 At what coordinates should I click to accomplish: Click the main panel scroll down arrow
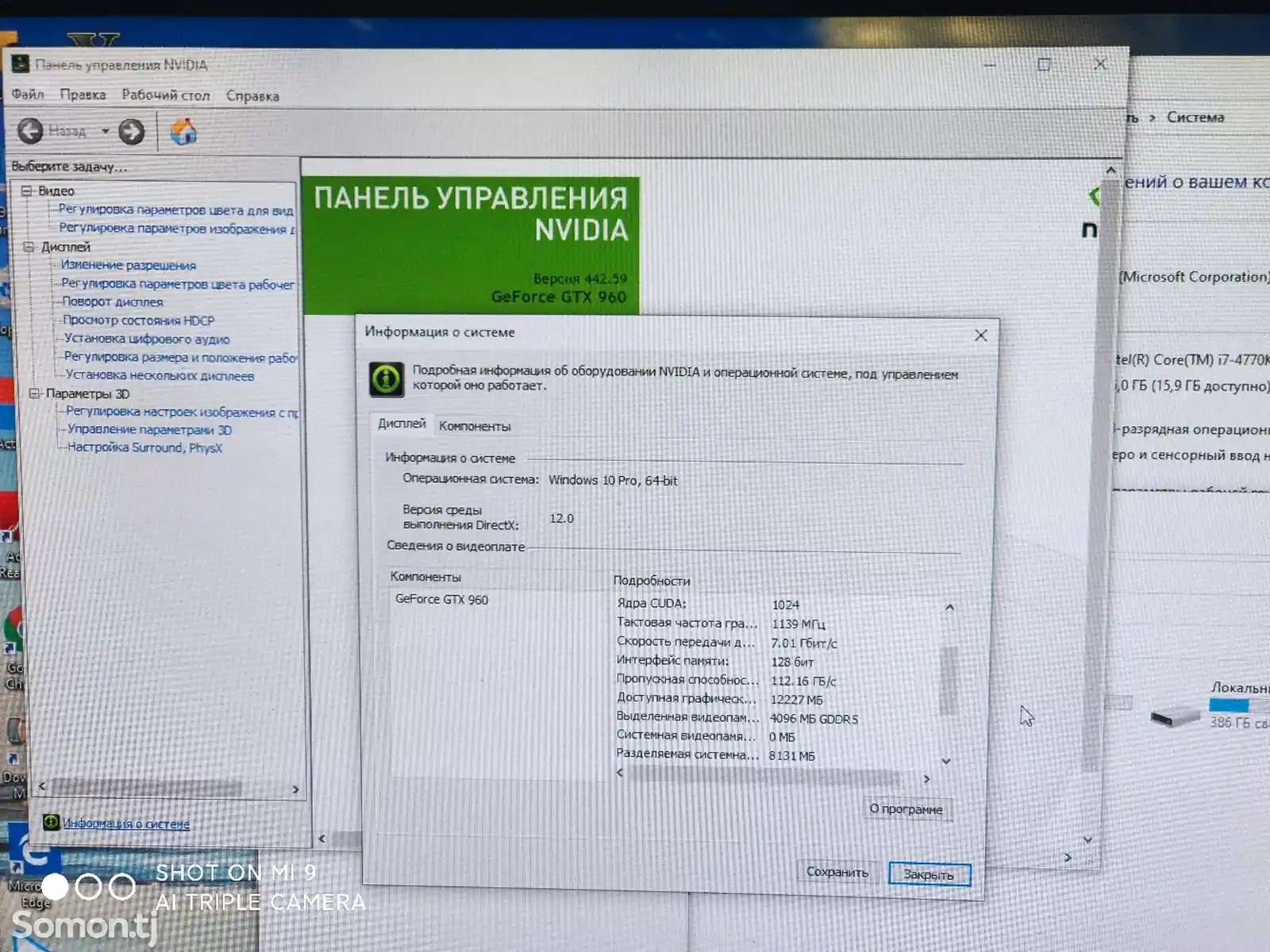1087,839
